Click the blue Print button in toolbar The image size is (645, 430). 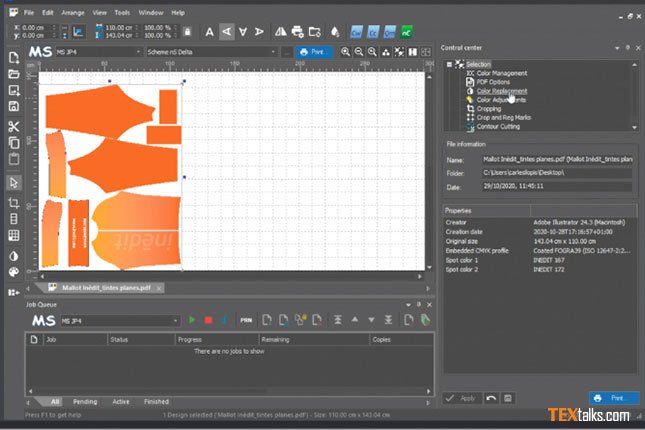tap(315, 51)
